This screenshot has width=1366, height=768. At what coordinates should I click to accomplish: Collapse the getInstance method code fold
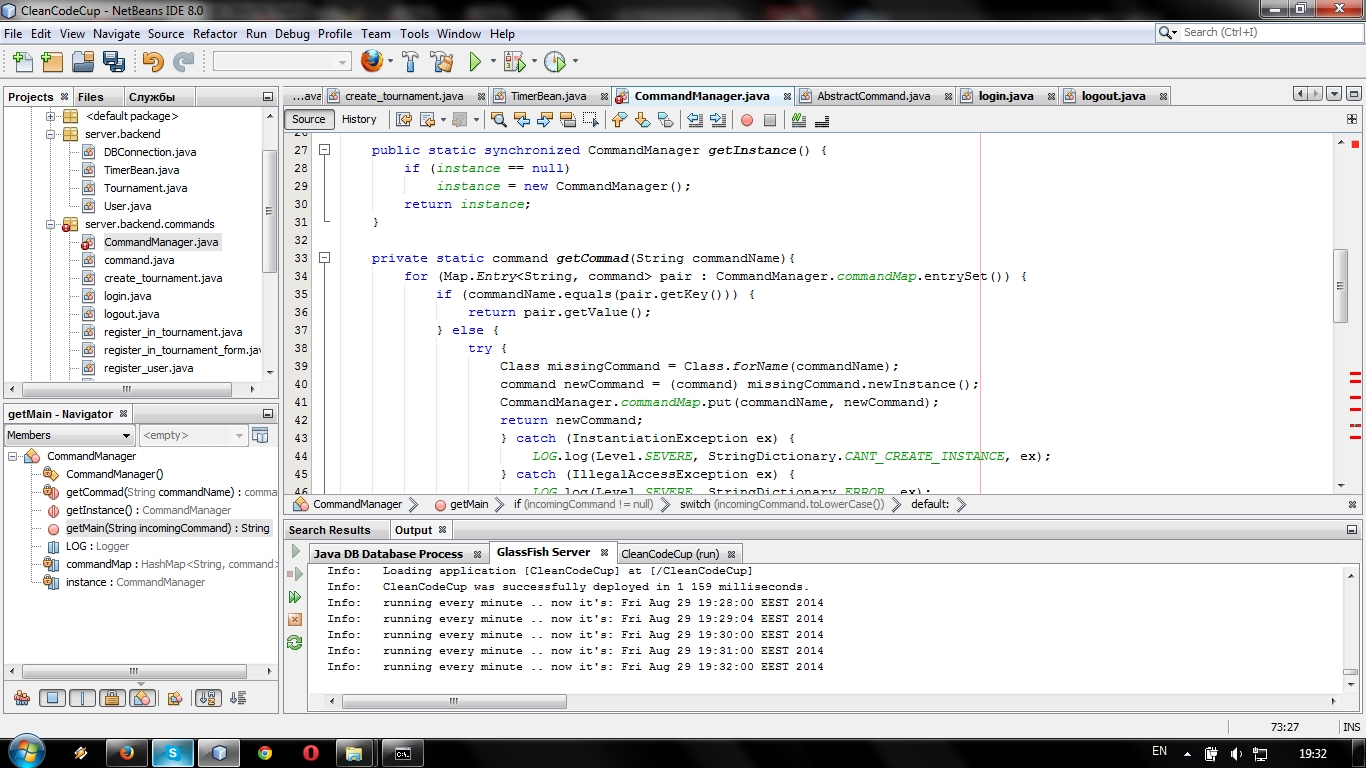coord(324,150)
